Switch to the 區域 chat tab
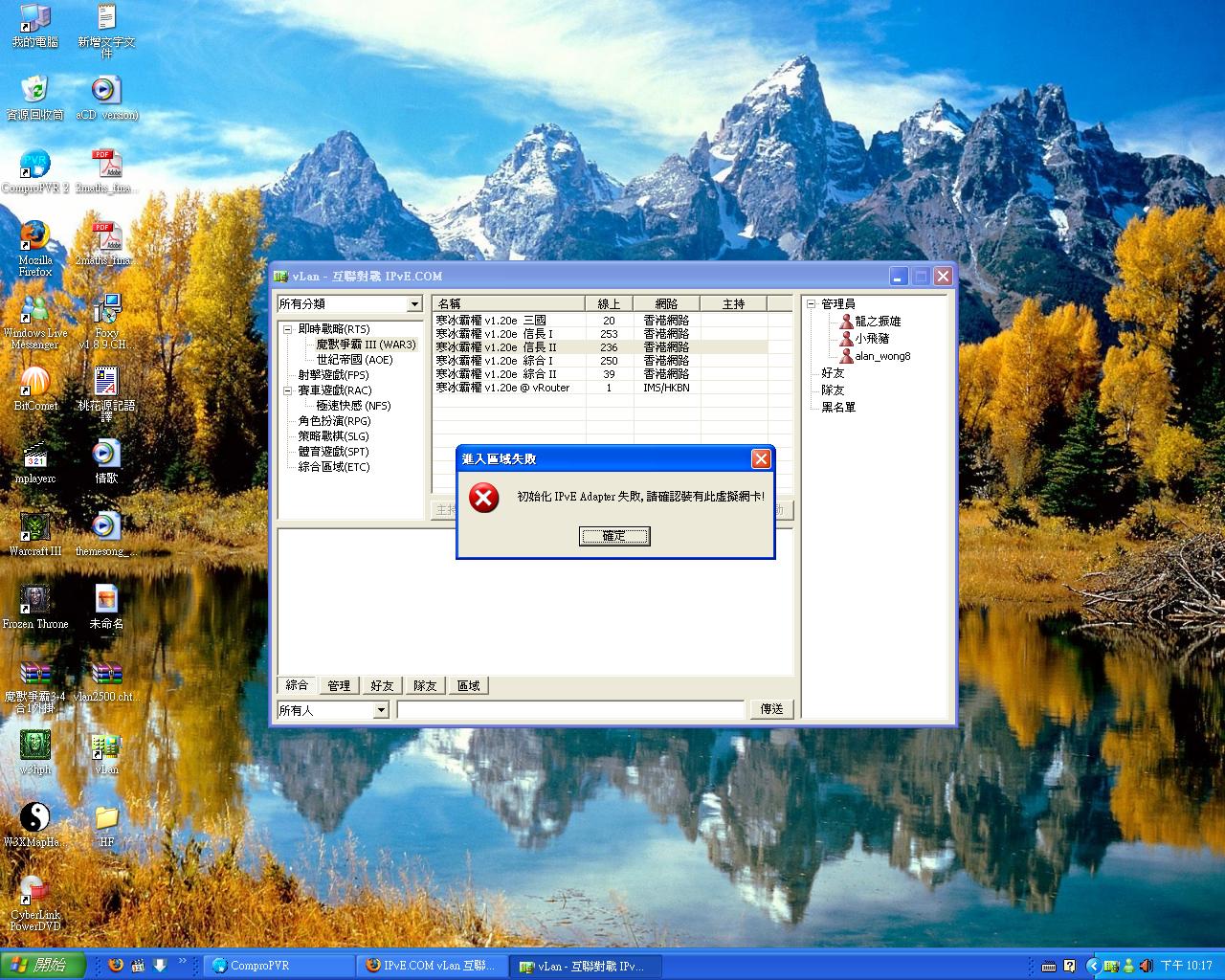The image size is (1225, 980). point(468,686)
